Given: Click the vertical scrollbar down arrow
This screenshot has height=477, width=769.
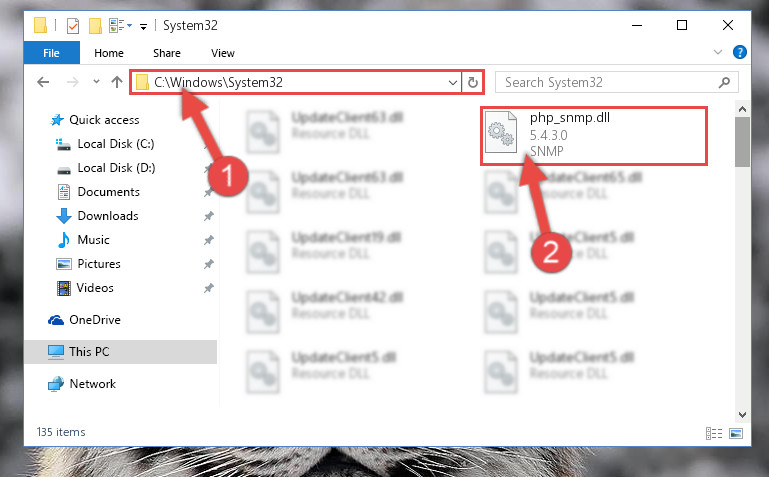Looking at the screenshot, I should (x=742, y=415).
